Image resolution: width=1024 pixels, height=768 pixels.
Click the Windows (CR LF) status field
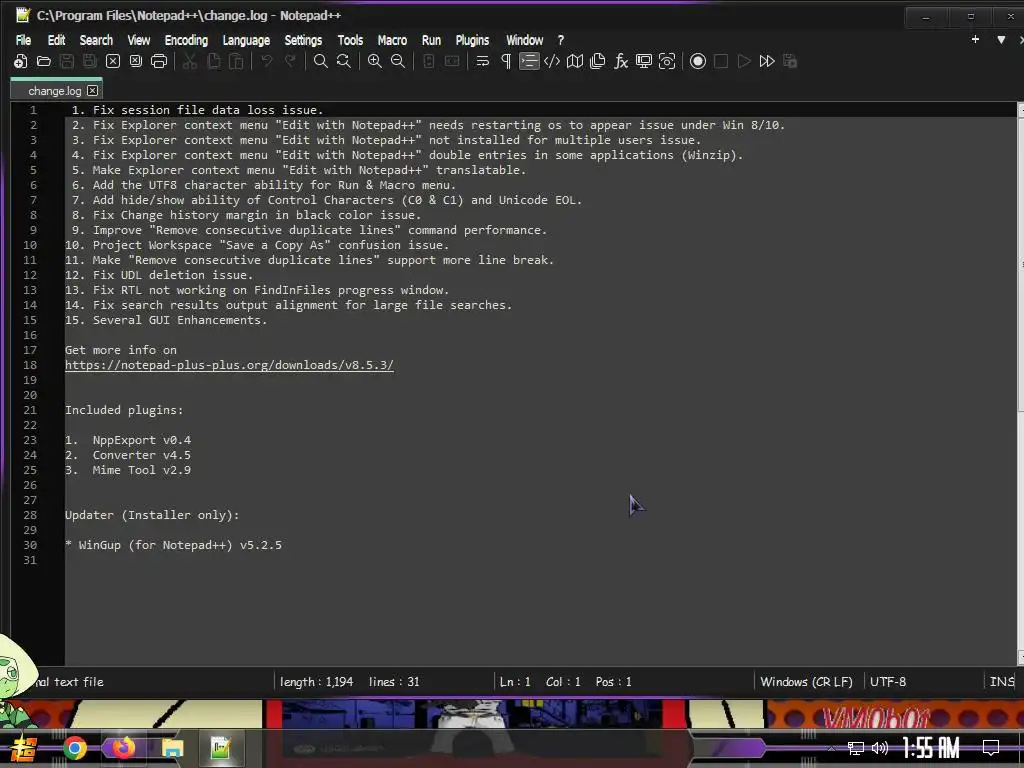tap(807, 682)
